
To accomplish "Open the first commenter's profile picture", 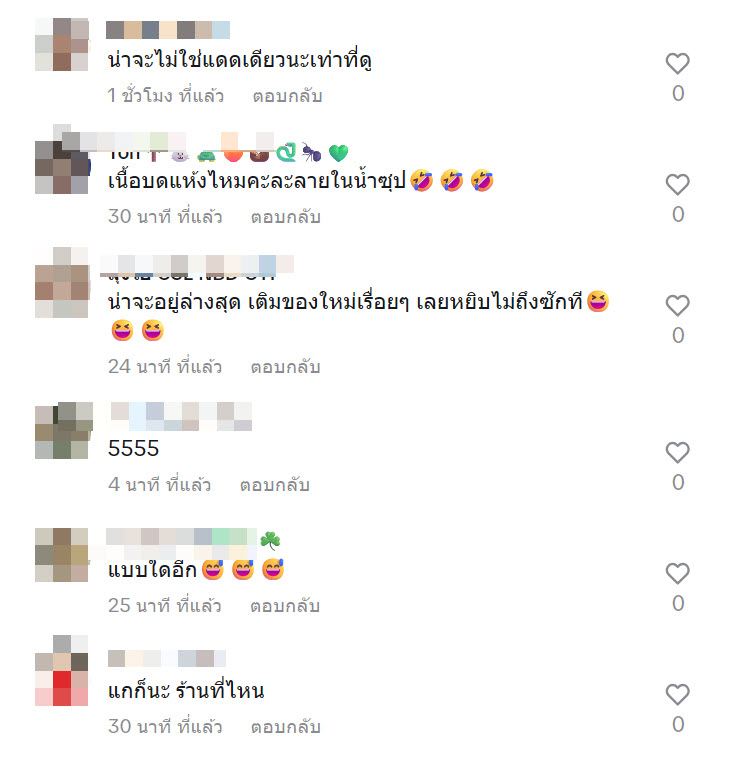I will tap(62, 44).
